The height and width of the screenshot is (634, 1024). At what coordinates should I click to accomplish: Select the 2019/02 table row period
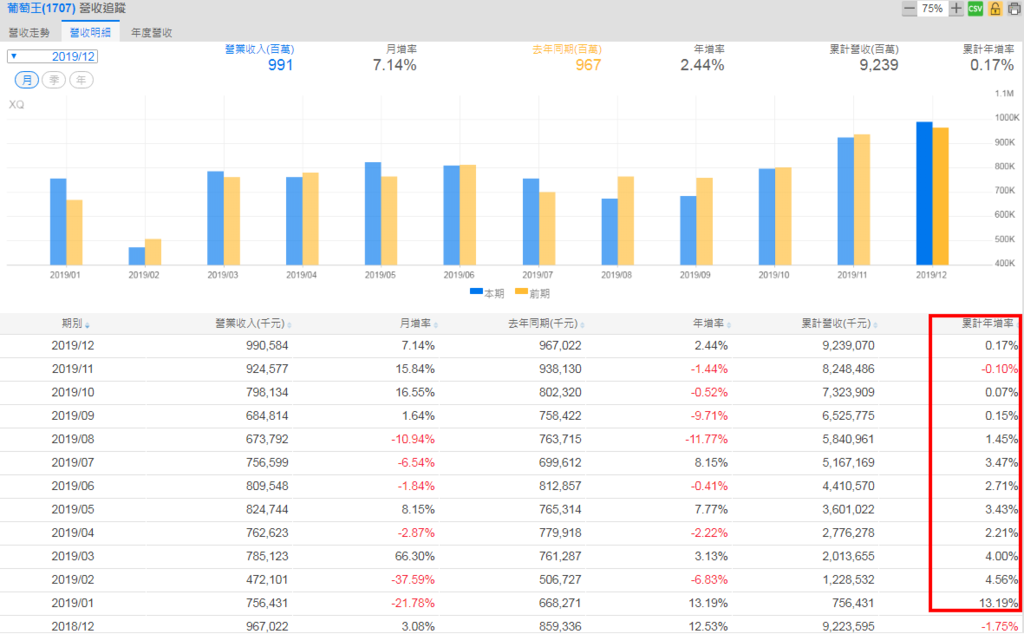(x=72, y=580)
